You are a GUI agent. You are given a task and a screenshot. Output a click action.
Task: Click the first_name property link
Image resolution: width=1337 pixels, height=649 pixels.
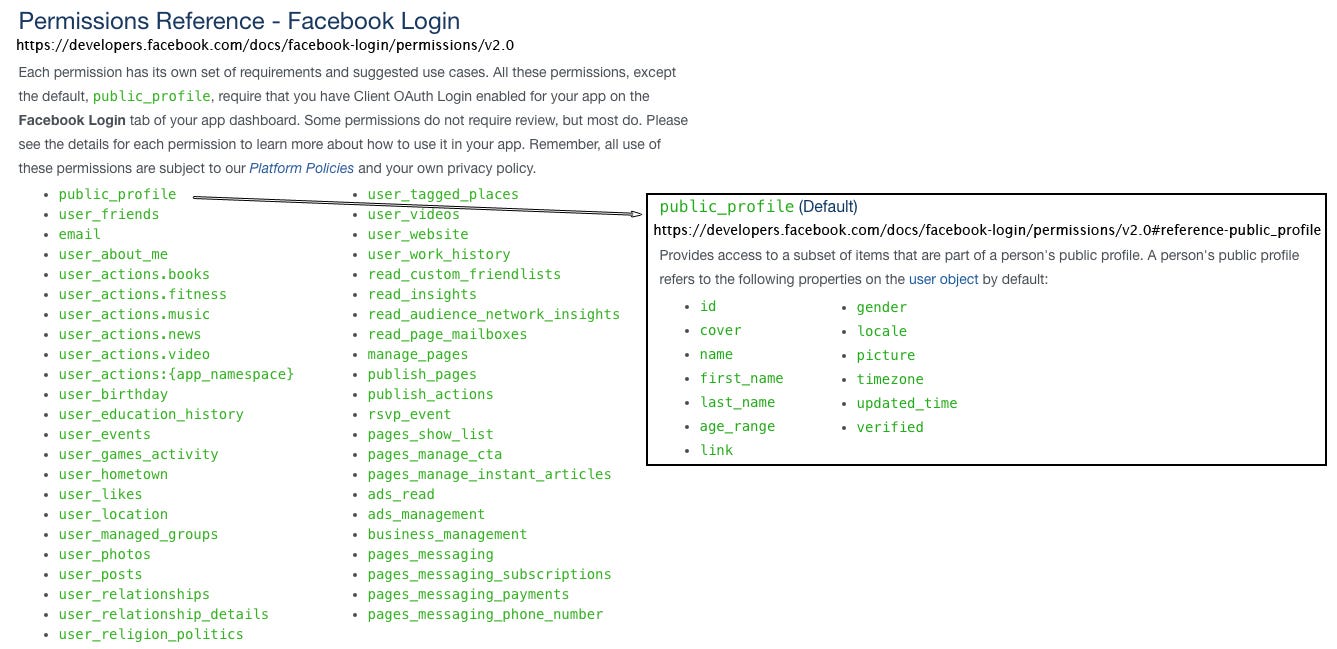click(742, 378)
